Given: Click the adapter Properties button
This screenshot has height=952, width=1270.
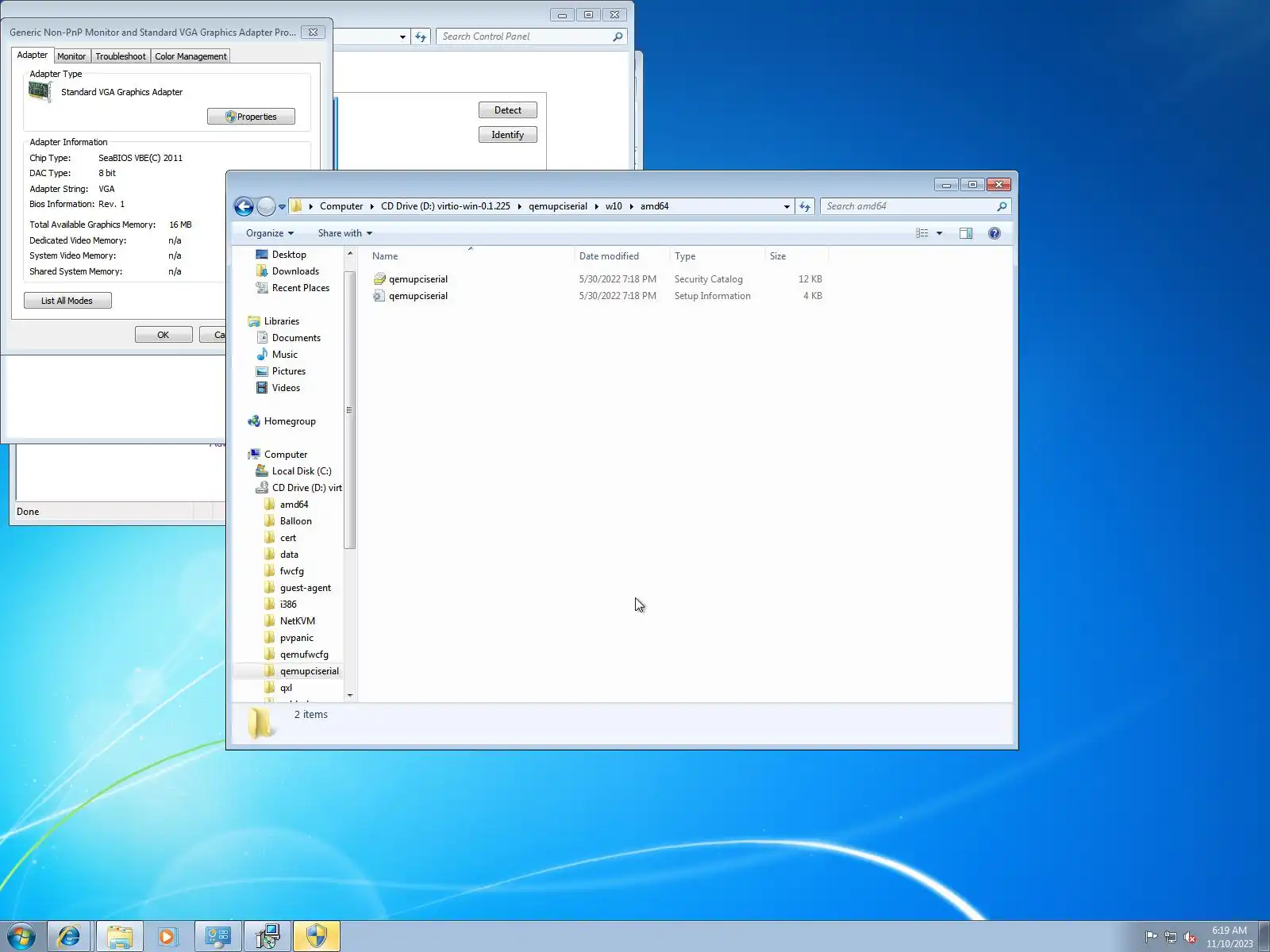Looking at the screenshot, I should click(251, 117).
